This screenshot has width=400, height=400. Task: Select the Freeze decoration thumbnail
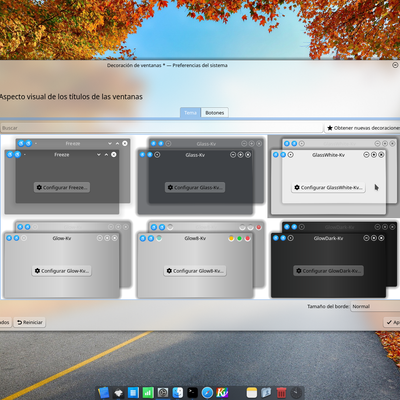pyautogui.click(x=67, y=176)
